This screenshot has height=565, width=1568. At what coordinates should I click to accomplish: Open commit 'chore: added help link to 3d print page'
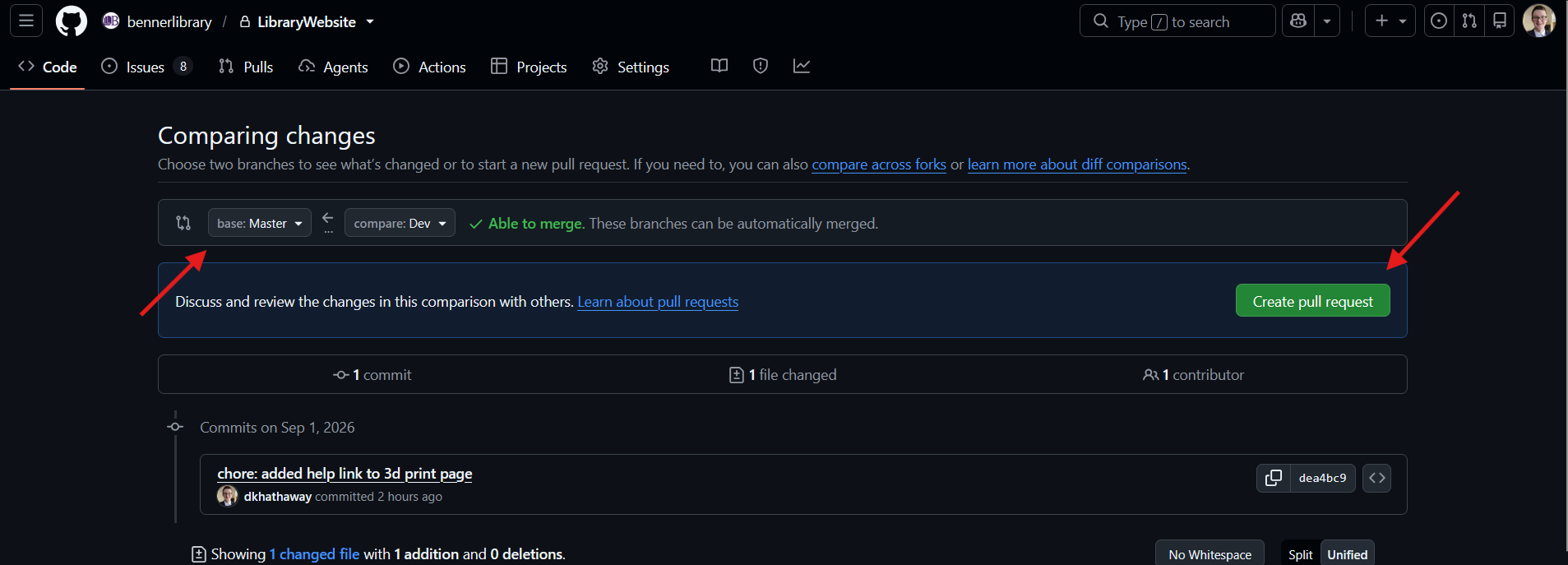[345, 474]
